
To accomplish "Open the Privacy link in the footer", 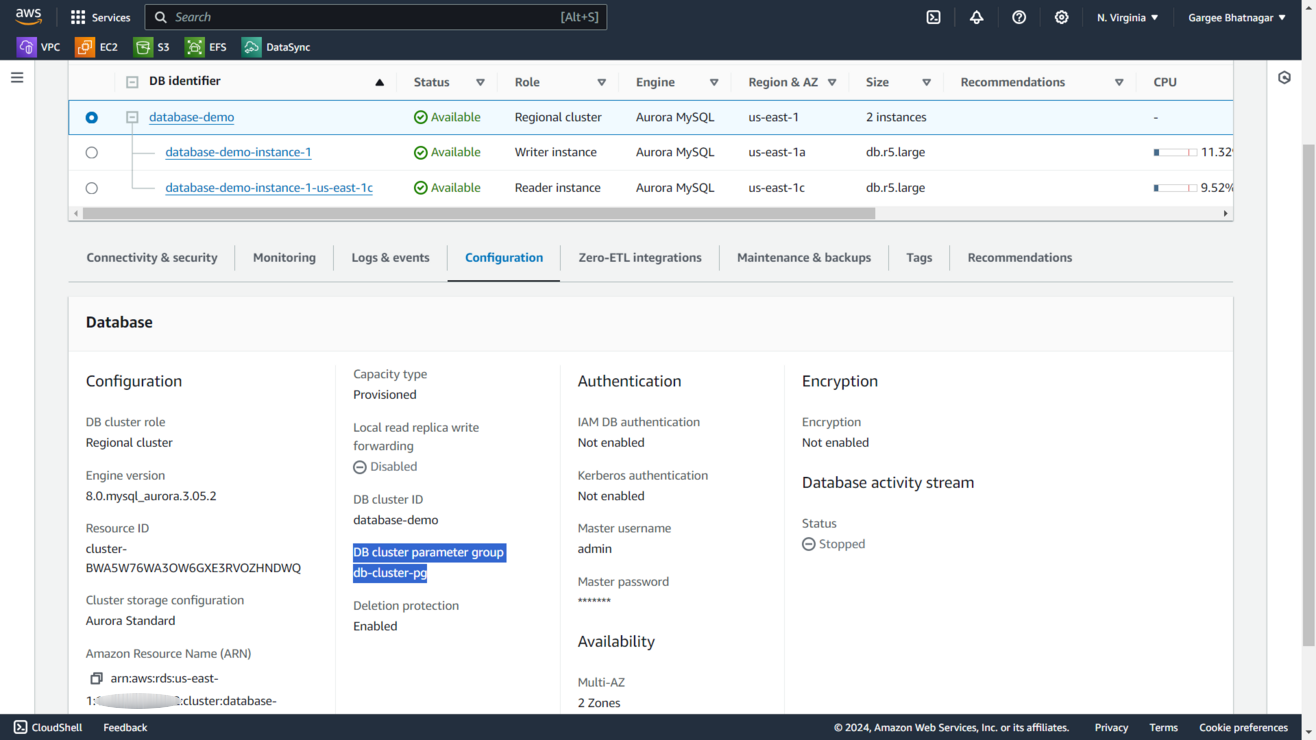I will click(1111, 727).
